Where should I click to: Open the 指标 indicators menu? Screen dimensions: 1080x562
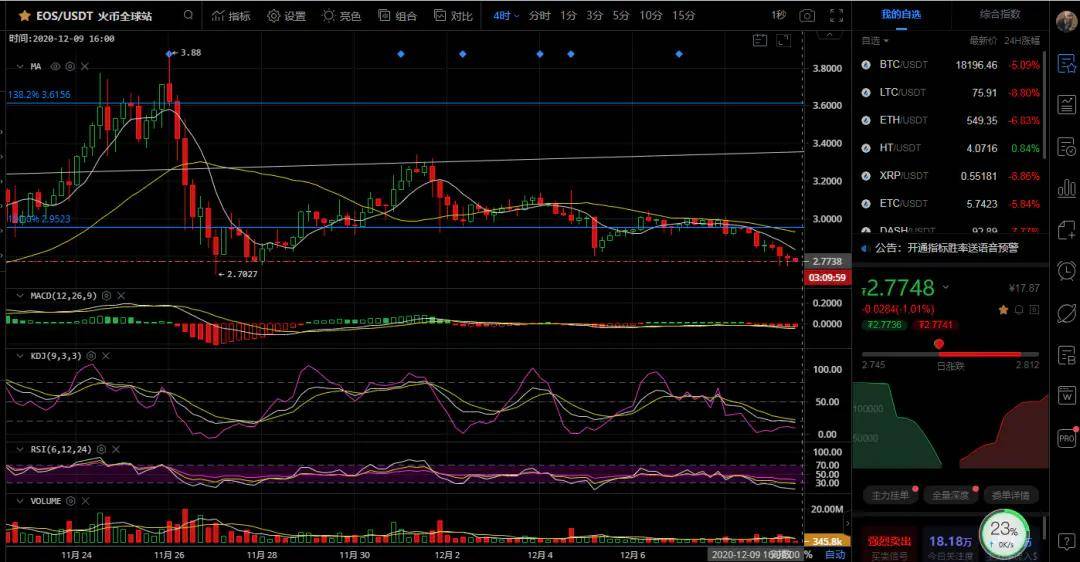[x=231, y=15]
